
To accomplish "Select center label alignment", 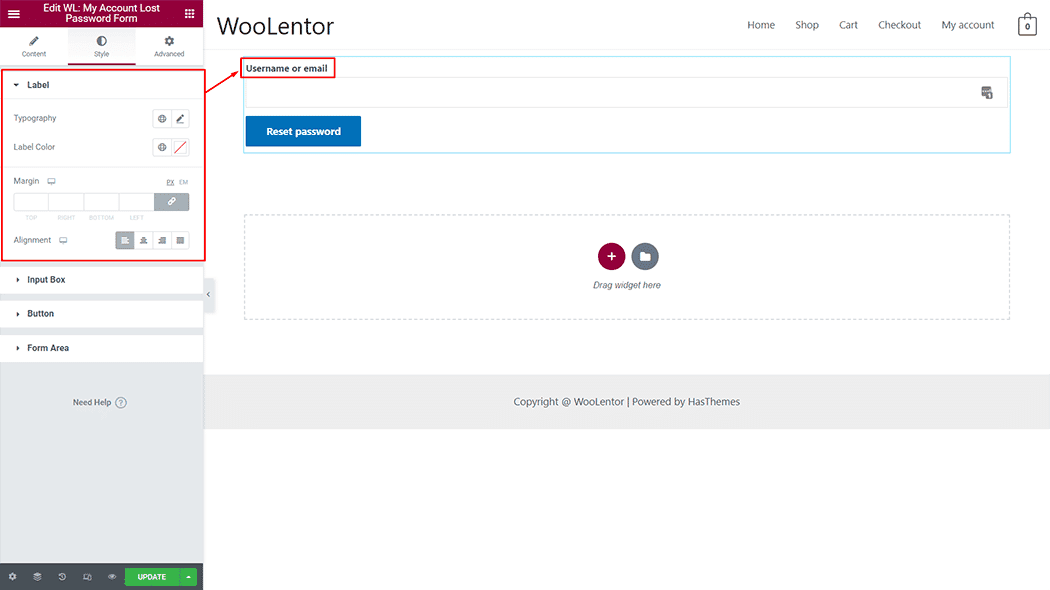I will [x=144, y=241].
